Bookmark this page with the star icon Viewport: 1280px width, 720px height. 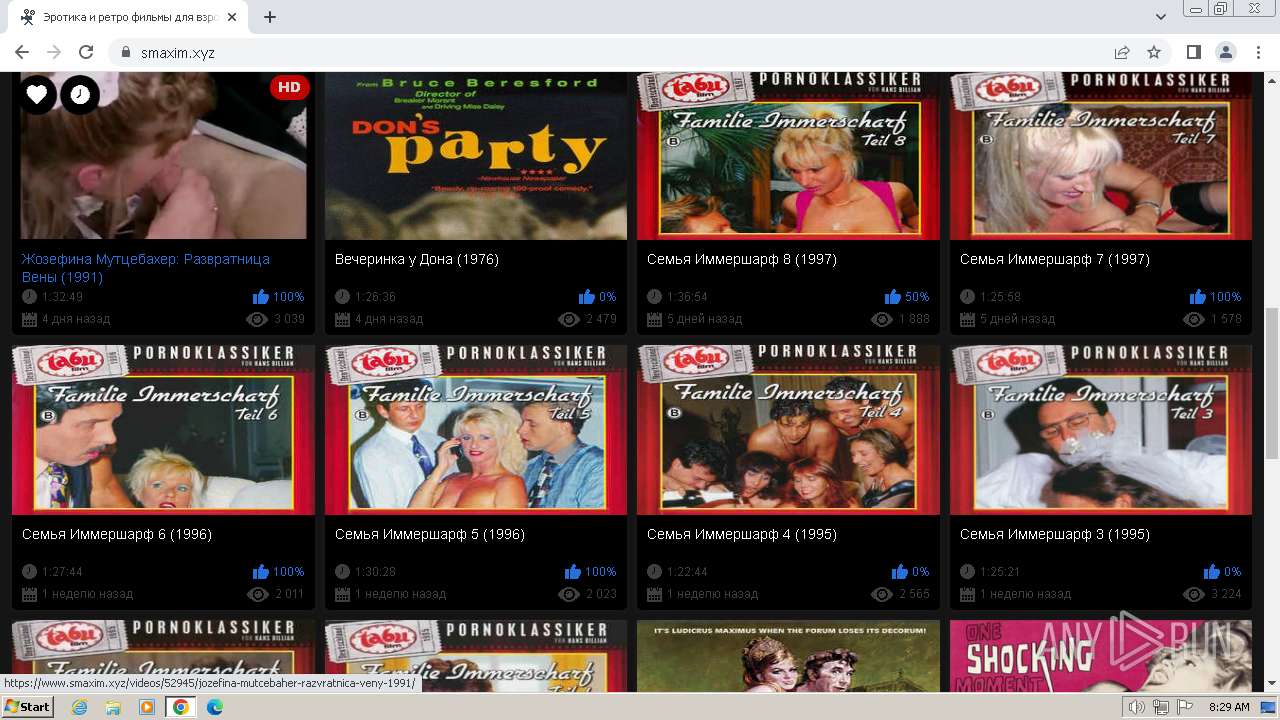click(x=1154, y=52)
